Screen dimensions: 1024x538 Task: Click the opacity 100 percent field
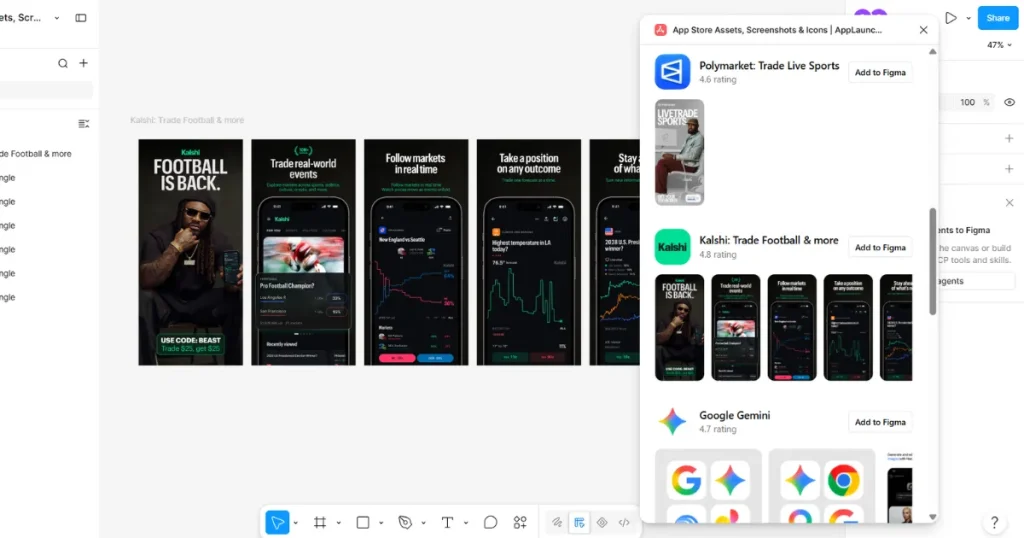click(x=967, y=103)
